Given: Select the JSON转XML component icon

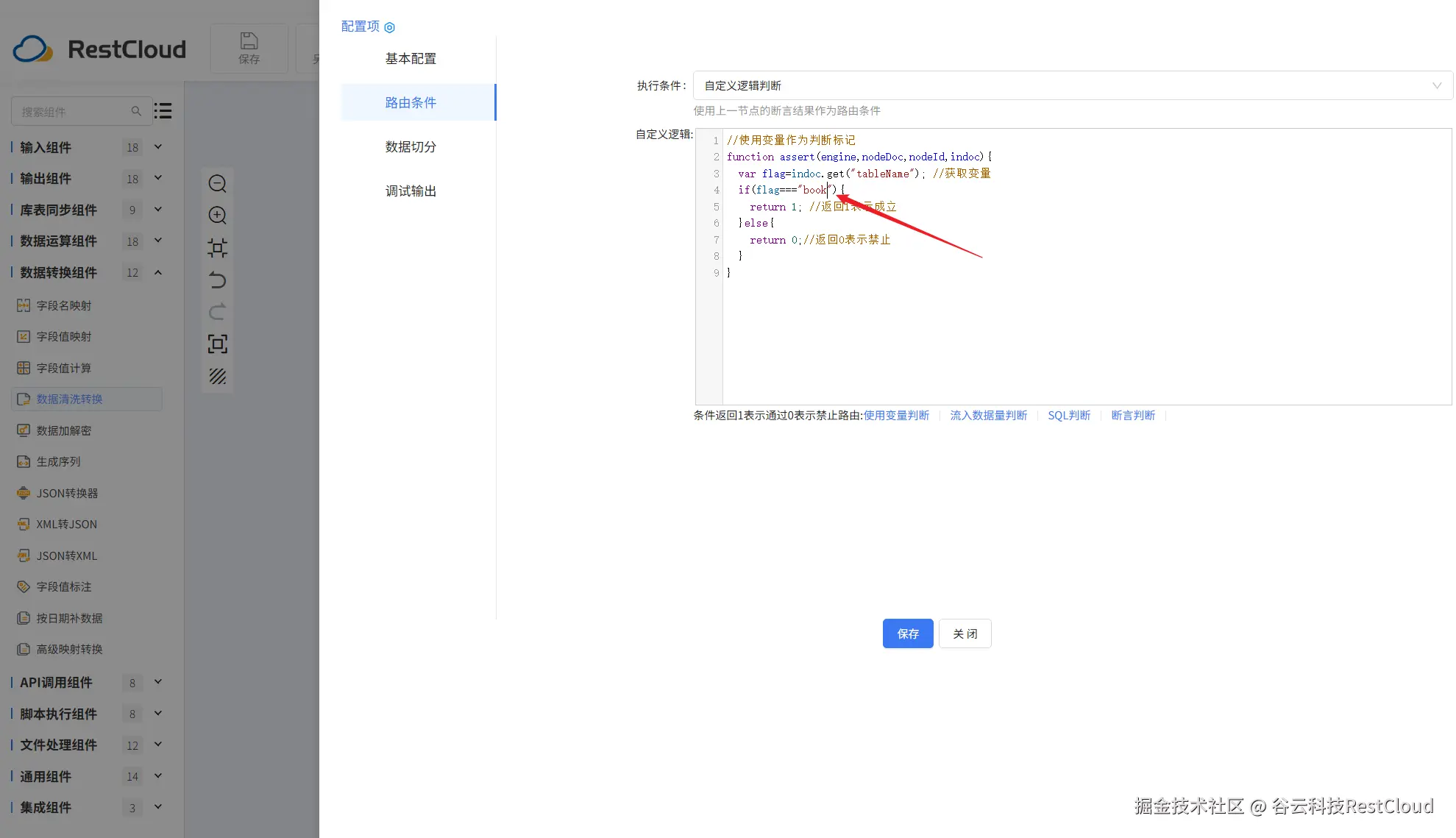Looking at the screenshot, I should (x=24, y=555).
